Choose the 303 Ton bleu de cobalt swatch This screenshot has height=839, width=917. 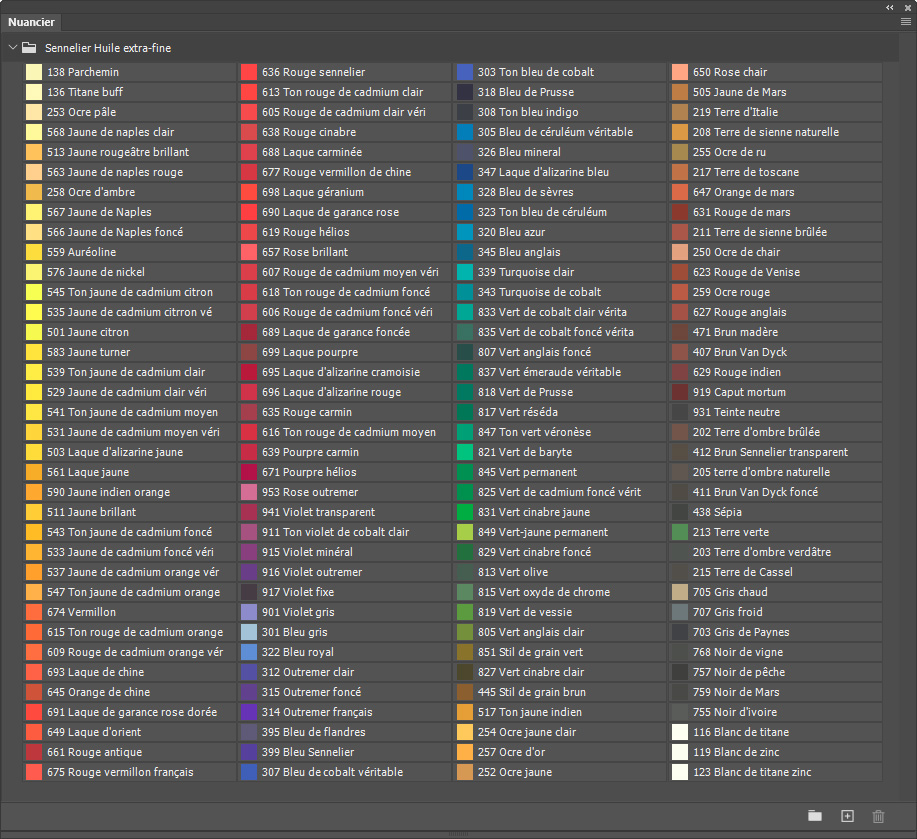point(465,72)
